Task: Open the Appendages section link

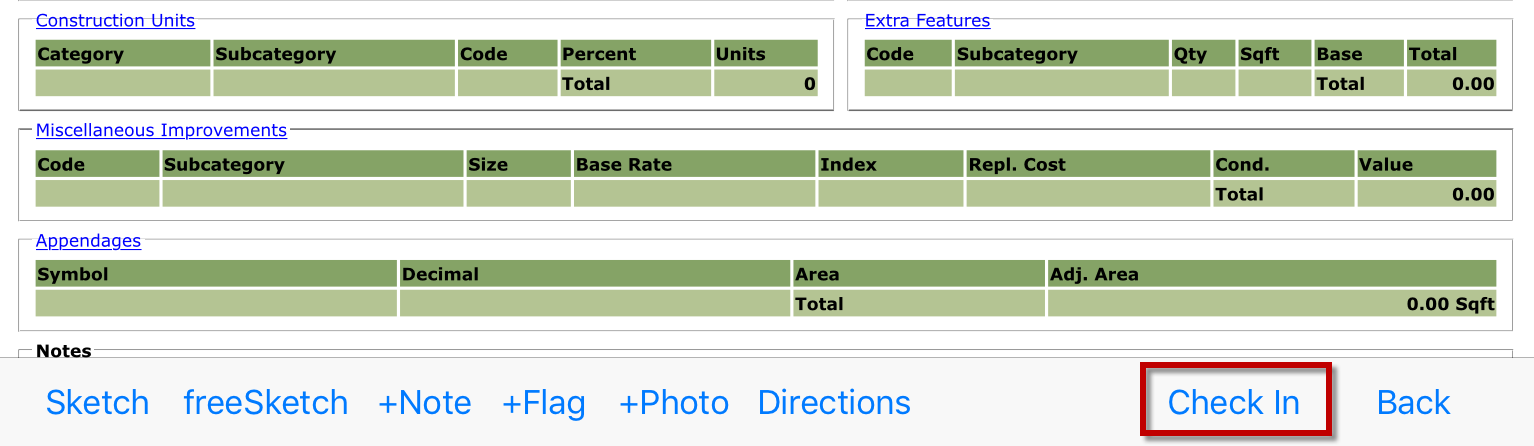Action: (x=88, y=240)
